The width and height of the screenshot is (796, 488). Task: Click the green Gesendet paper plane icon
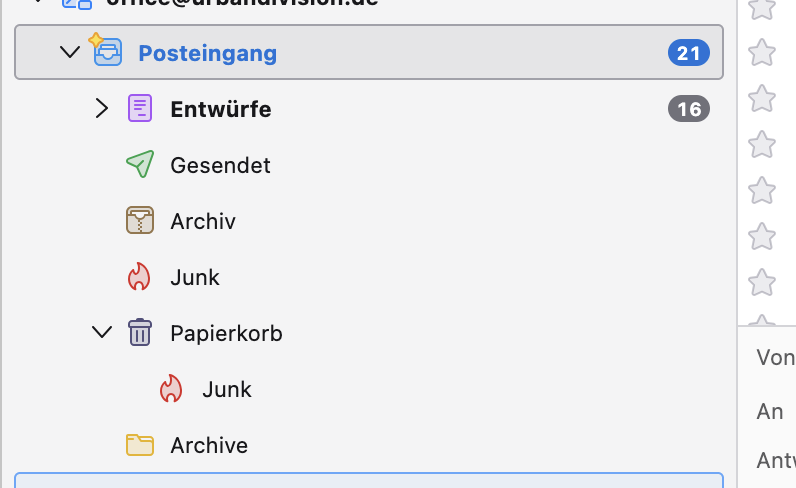point(140,164)
